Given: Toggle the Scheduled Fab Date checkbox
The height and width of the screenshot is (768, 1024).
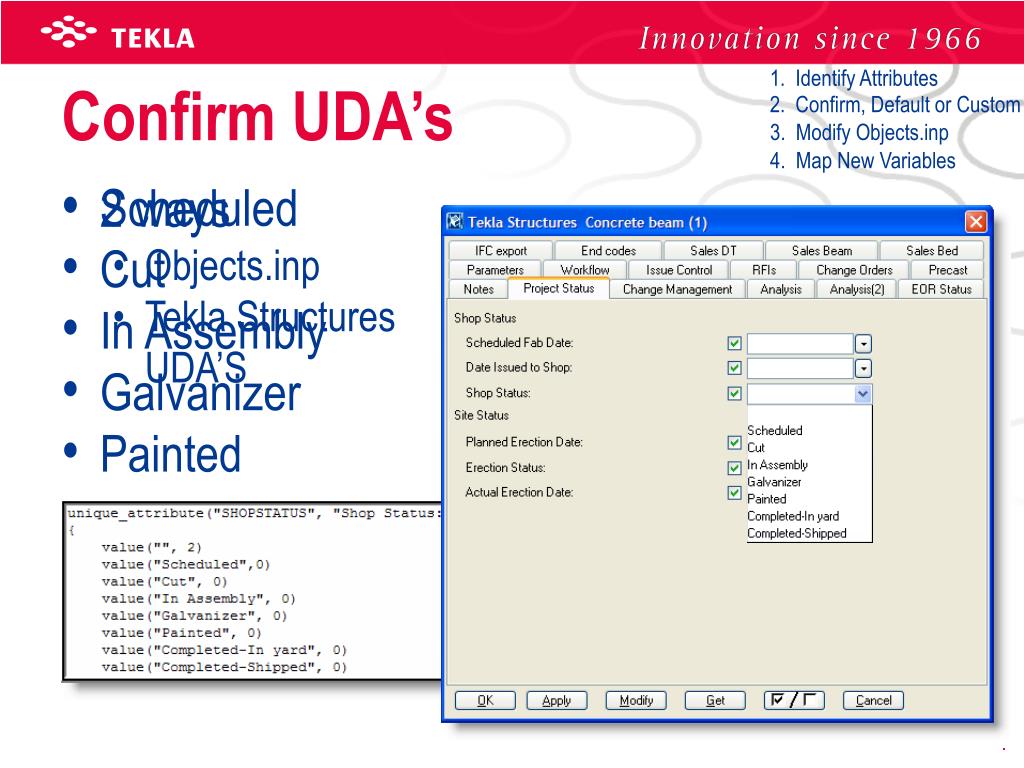Looking at the screenshot, I should [734, 344].
